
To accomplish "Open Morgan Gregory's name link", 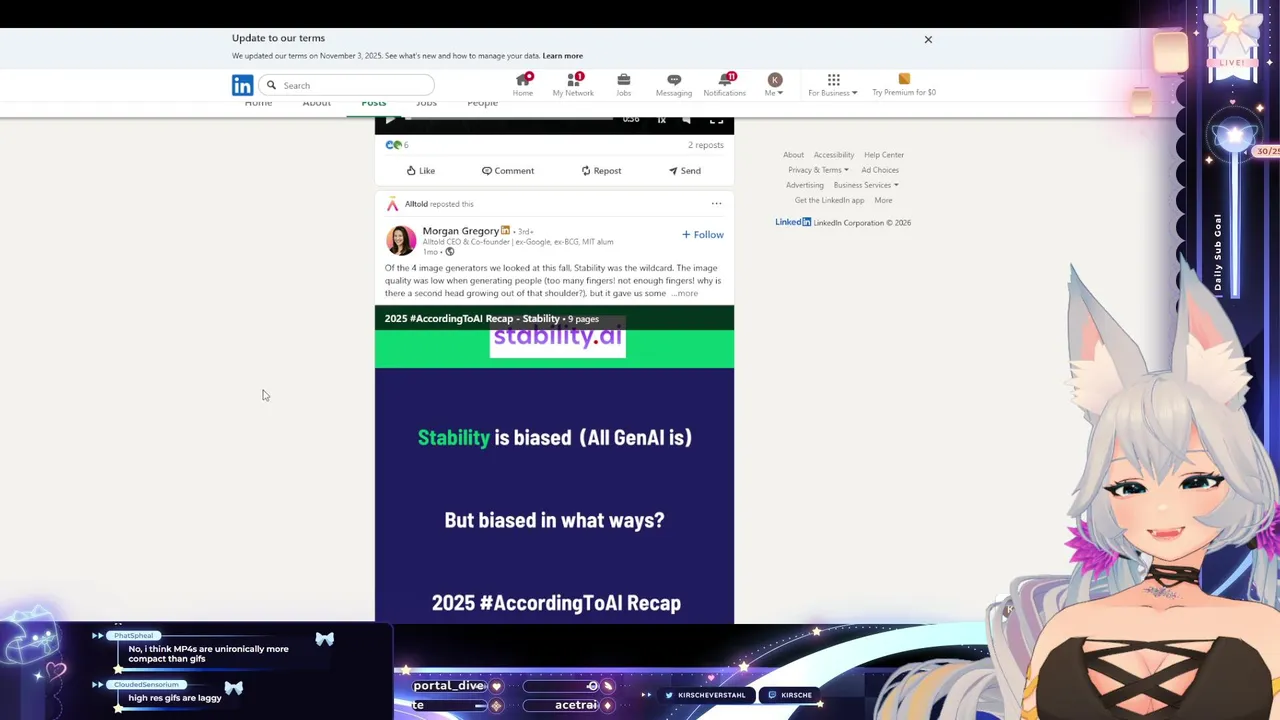I will [x=460, y=231].
